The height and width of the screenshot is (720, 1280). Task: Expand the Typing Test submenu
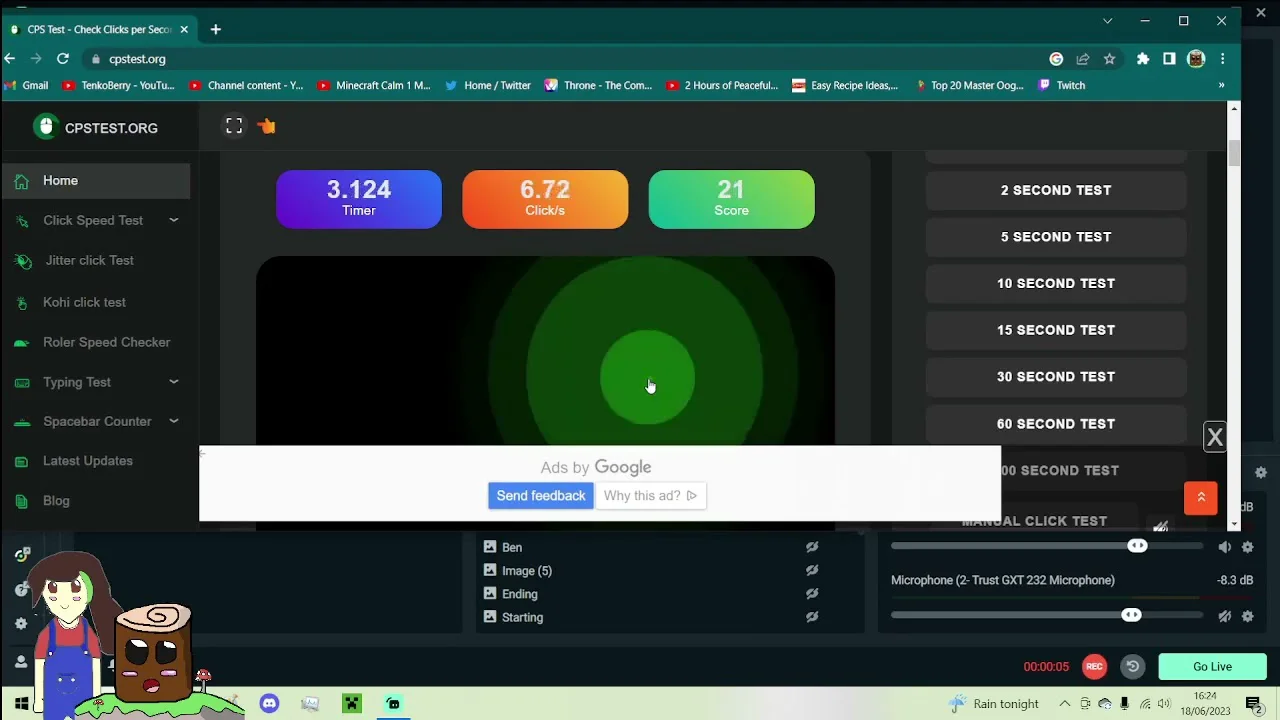click(173, 382)
